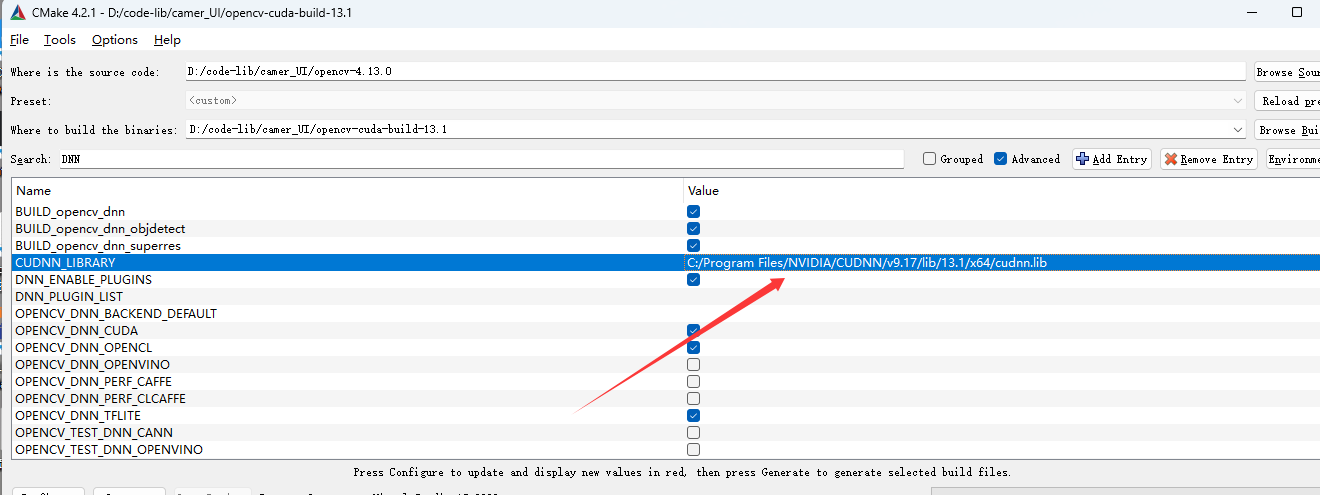The width and height of the screenshot is (1320, 495).
Task: Open the File menu
Action: [19, 40]
